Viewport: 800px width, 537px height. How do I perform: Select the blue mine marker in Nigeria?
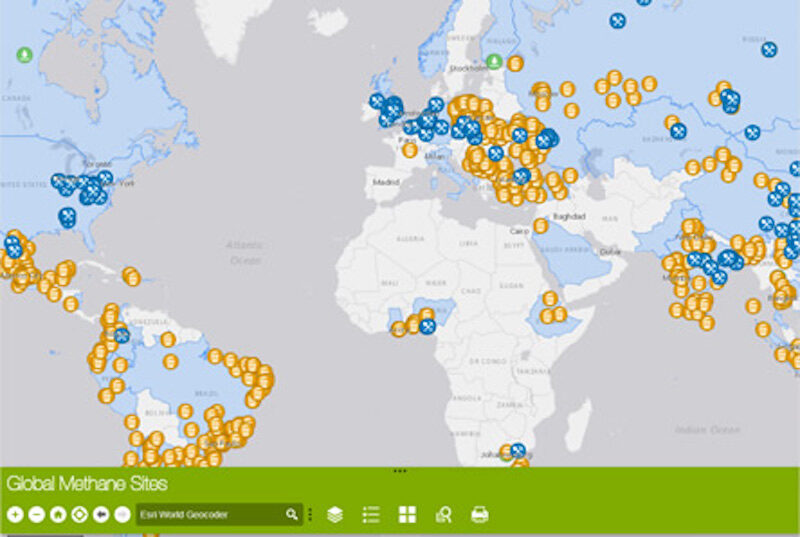click(x=428, y=326)
